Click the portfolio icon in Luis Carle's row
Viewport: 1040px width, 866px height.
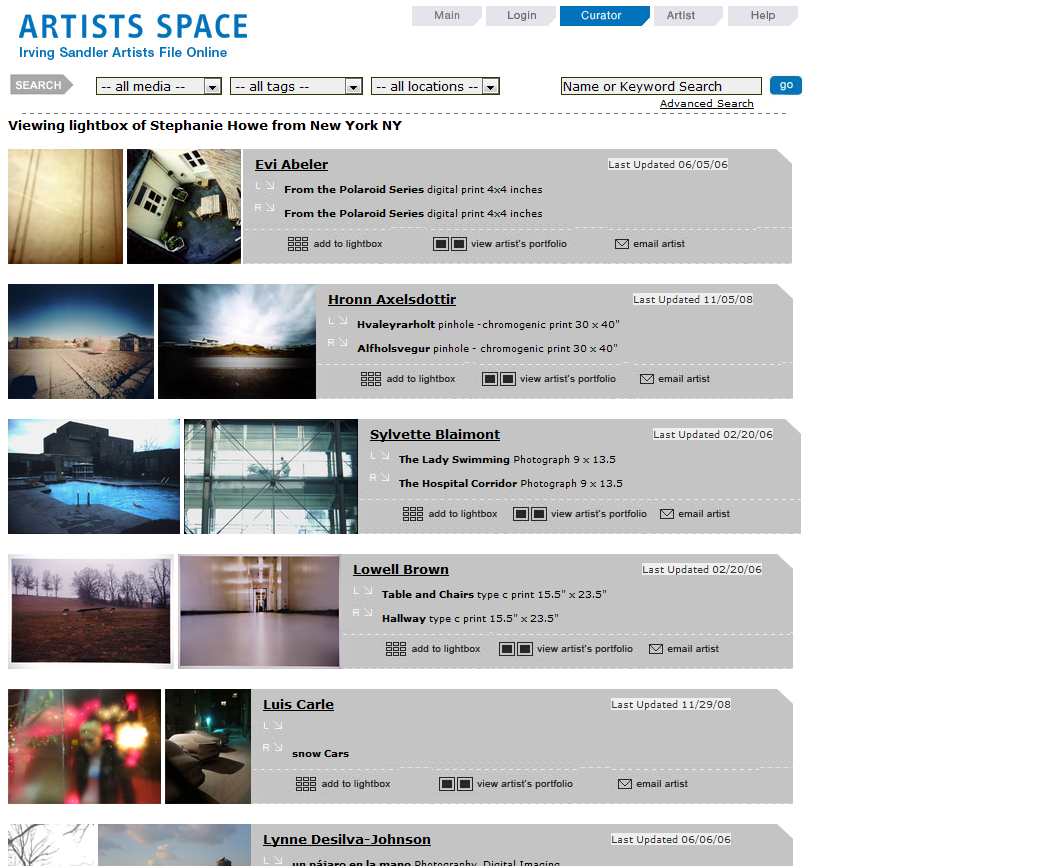pos(455,784)
